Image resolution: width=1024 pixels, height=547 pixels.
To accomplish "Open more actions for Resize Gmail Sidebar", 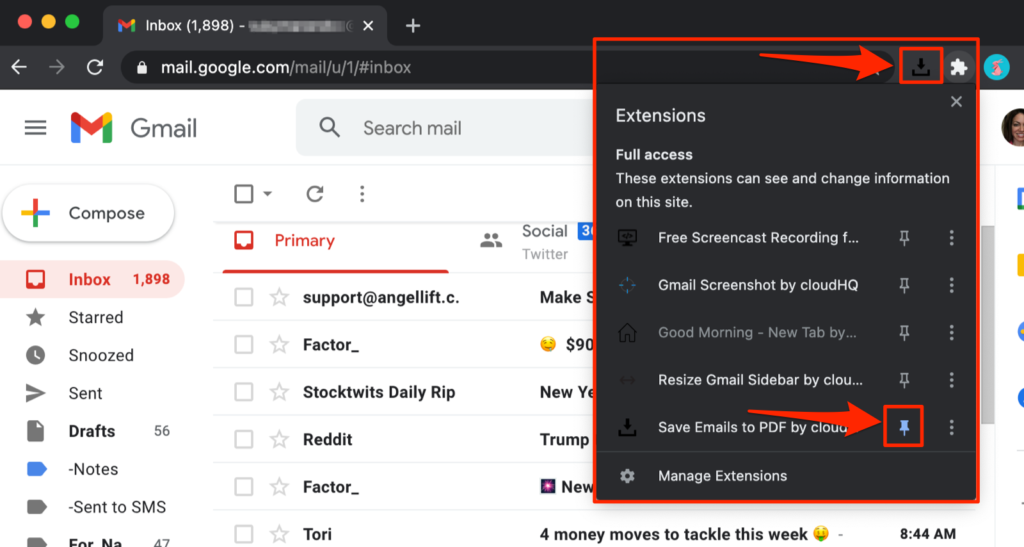I will click(x=952, y=380).
